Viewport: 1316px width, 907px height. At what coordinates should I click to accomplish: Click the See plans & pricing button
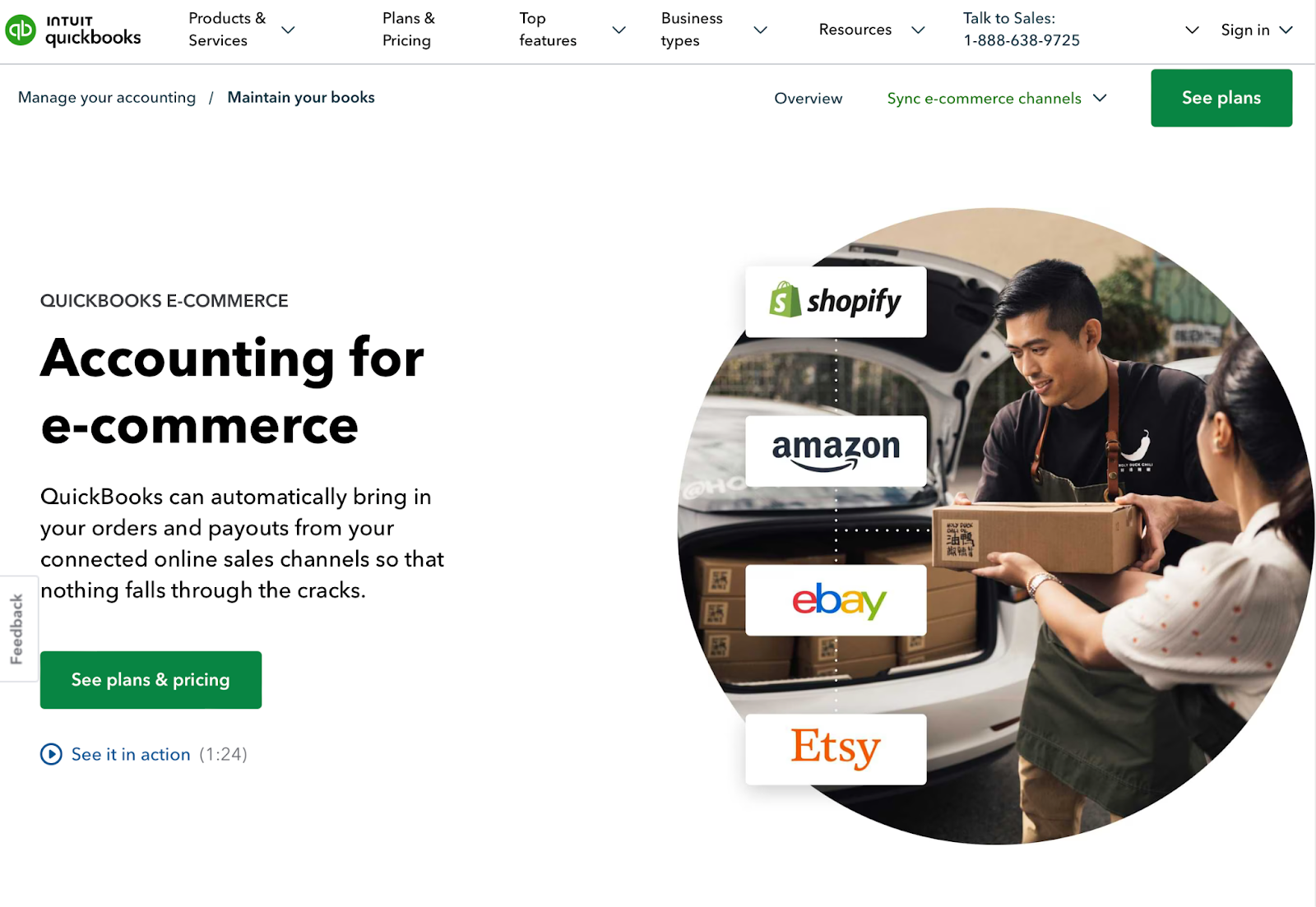(x=151, y=680)
